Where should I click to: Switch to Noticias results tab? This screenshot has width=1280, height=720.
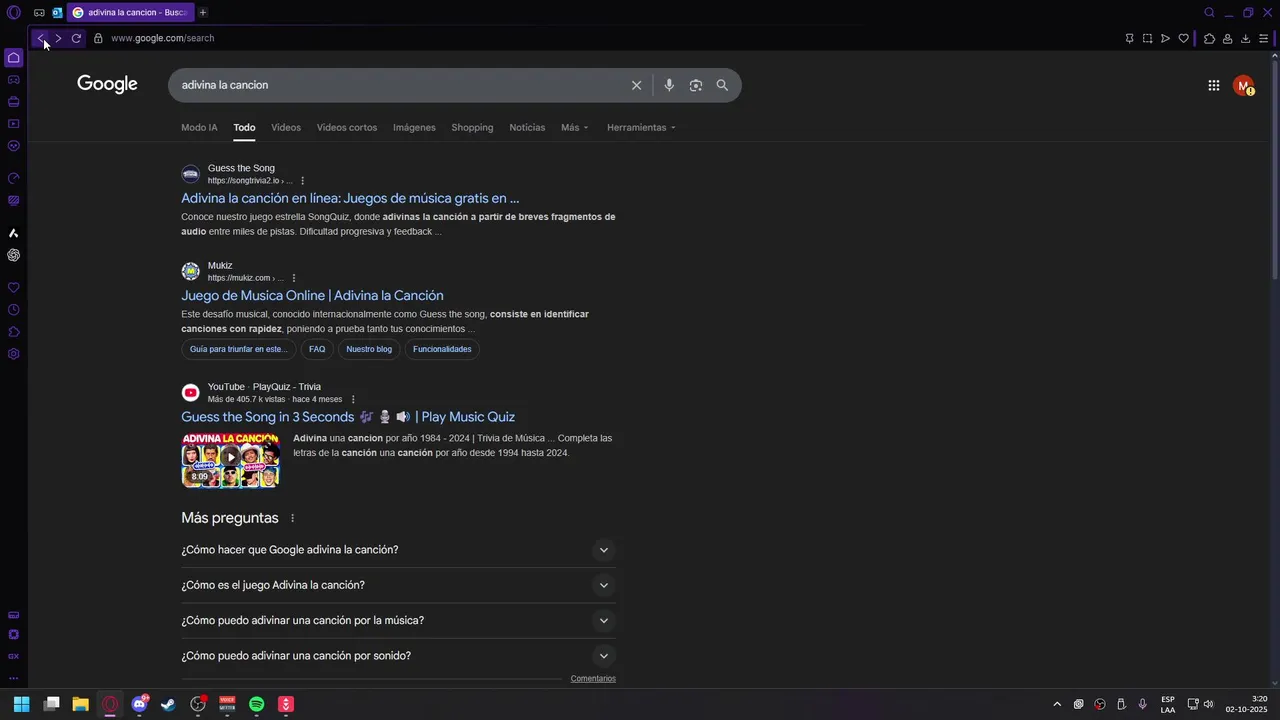click(x=527, y=128)
